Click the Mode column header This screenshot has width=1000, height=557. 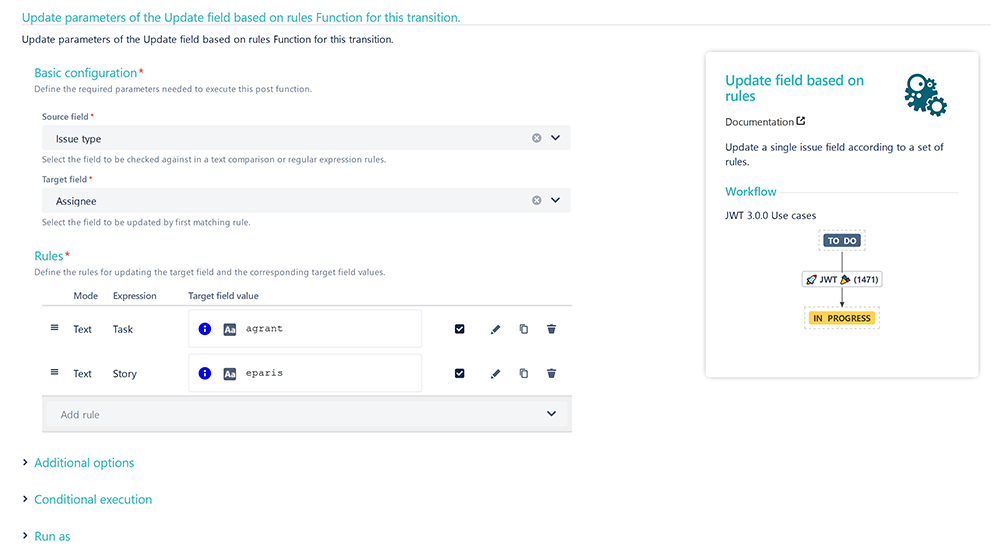[x=85, y=296]
